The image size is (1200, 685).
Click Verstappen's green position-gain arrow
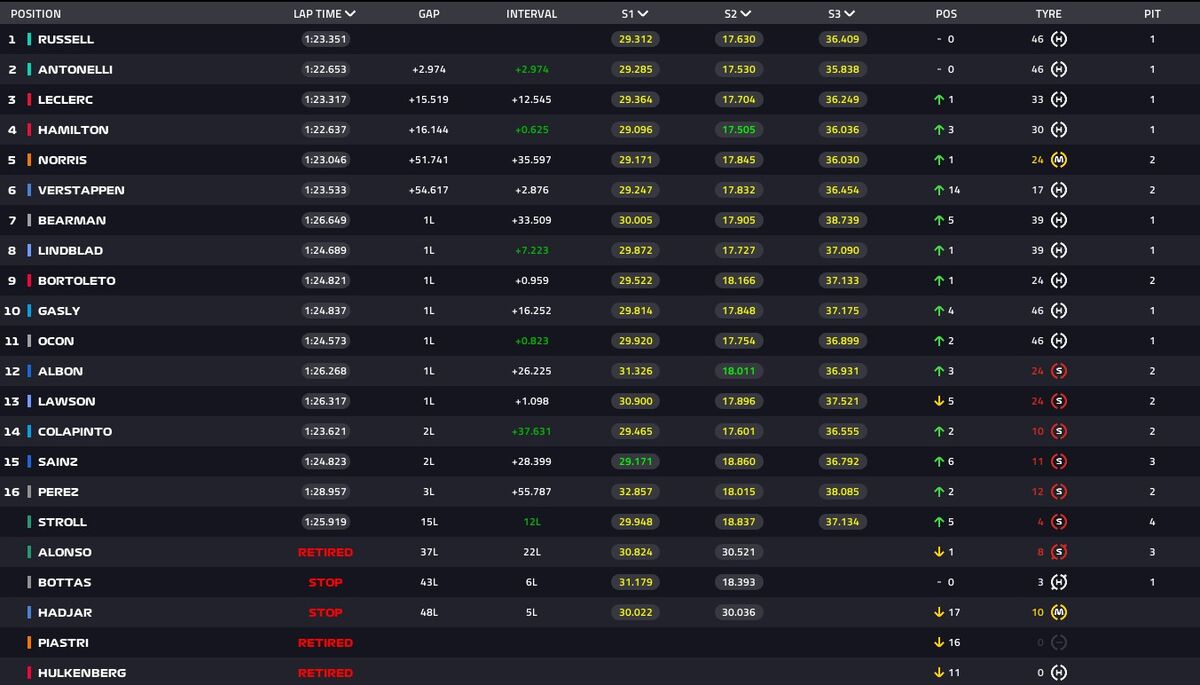point(939,190)
